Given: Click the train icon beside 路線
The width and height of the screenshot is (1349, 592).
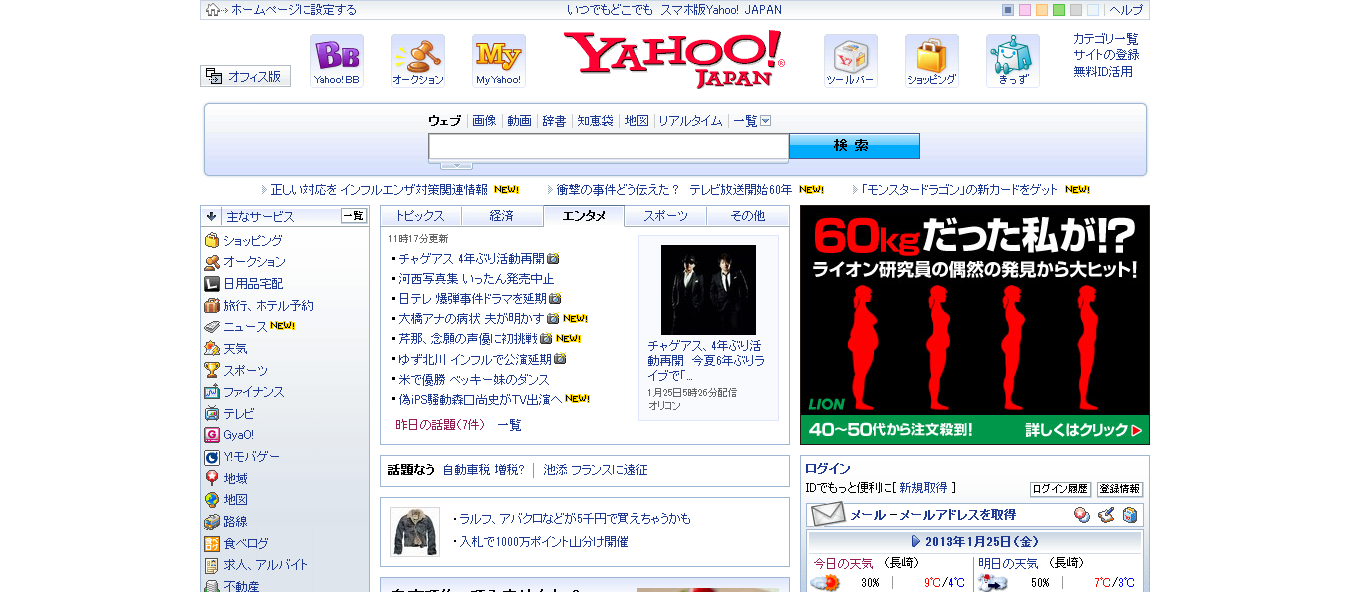Looking at the screenshot, I should click(212, 522).
